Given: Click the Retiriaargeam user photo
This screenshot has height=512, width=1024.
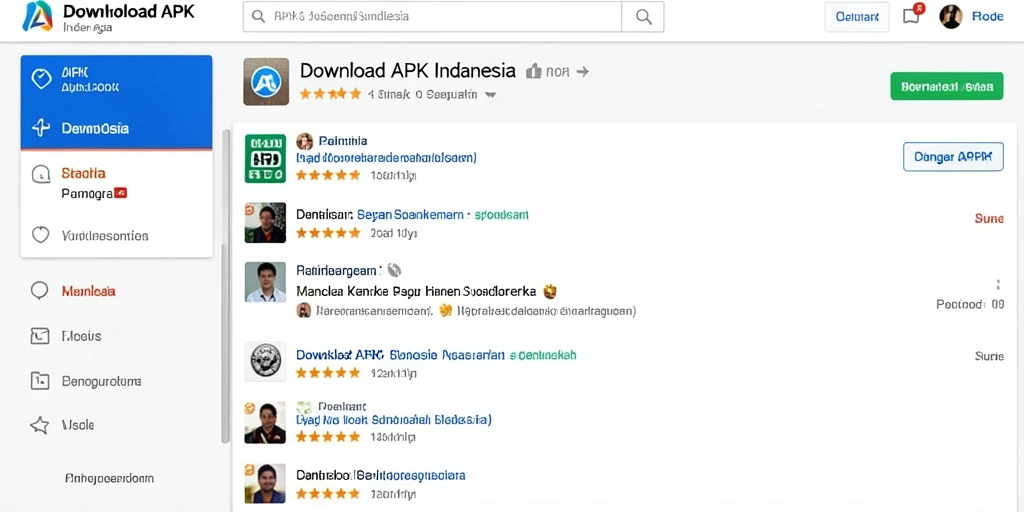Looking at the screenshot, I should point(265,282).
